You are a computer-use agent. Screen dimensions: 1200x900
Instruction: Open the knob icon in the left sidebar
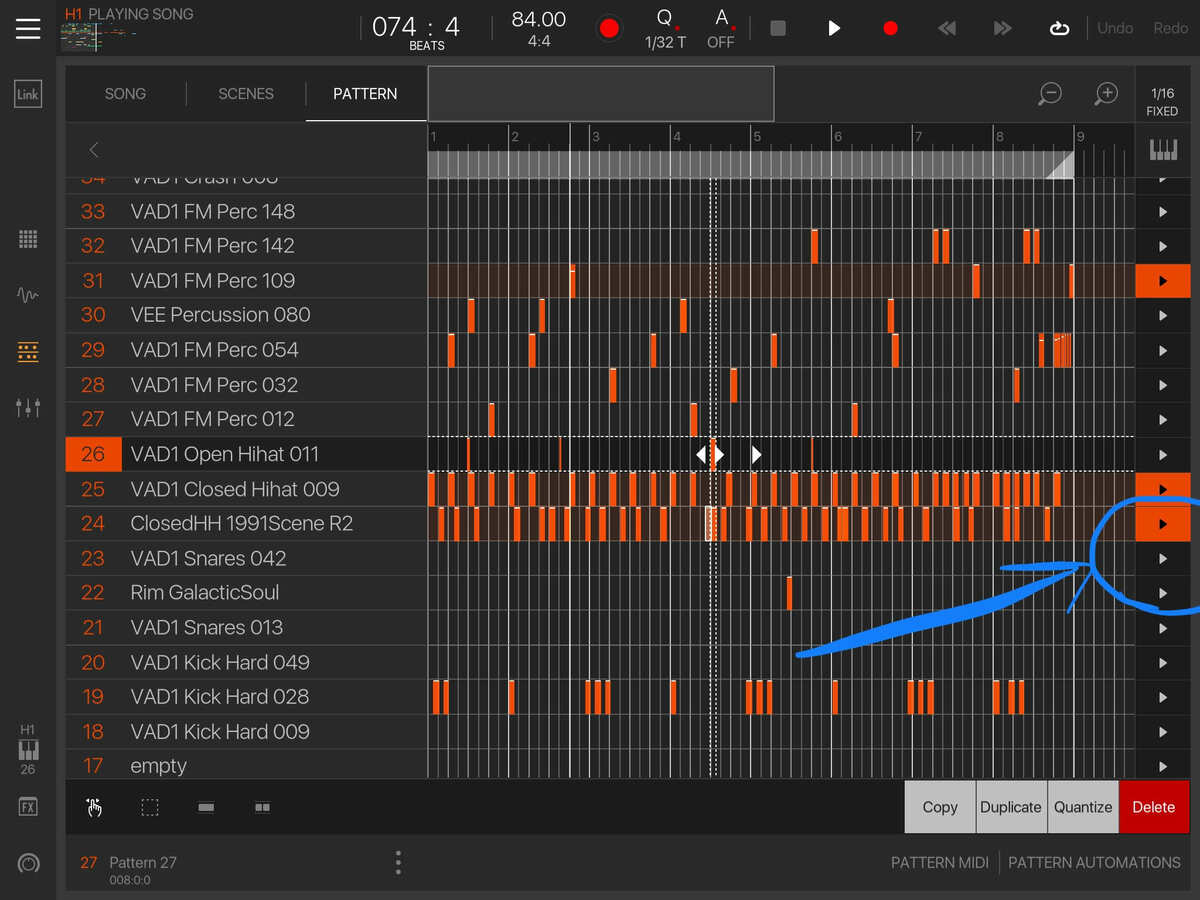pos(28,863)
